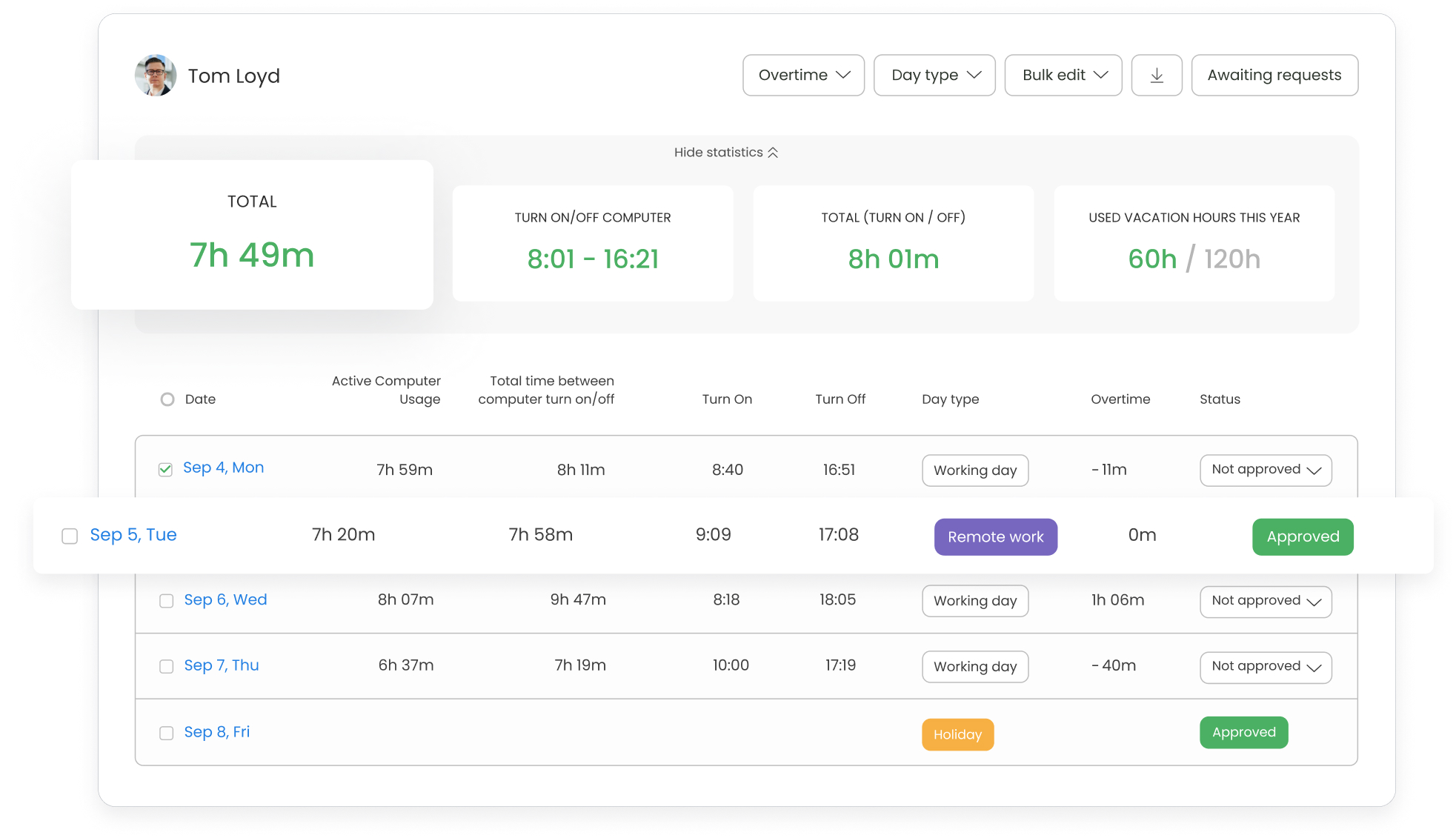Click the download/export icon
The image size is (1456, 838).
click(1157, 75)
